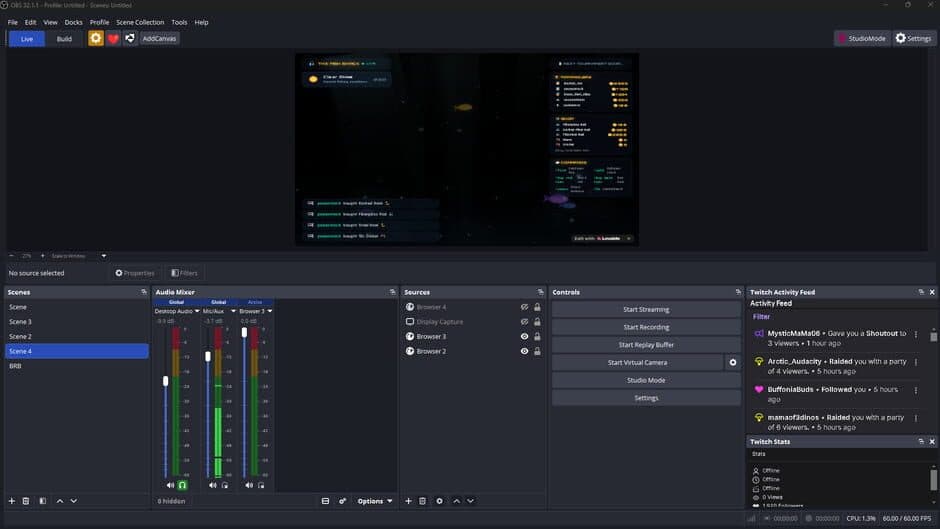Toggle Desktop Audio monitoring headphone icon
This screenshot has width=940, height=529.
tap(182, 485)
